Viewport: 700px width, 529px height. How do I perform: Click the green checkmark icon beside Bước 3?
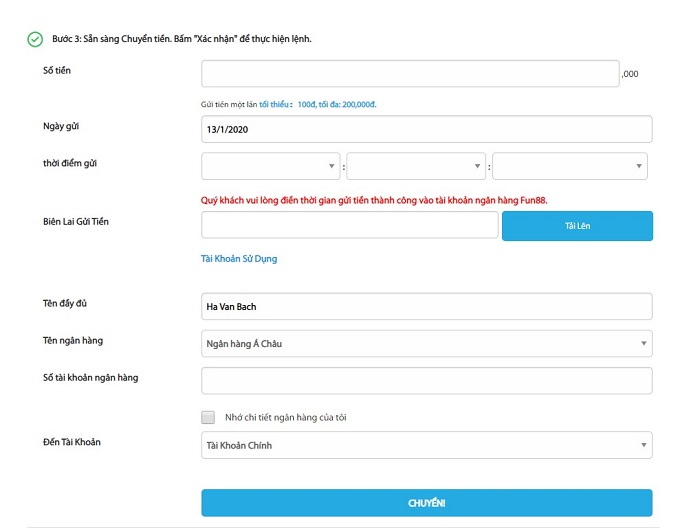[x=35, y=39]
